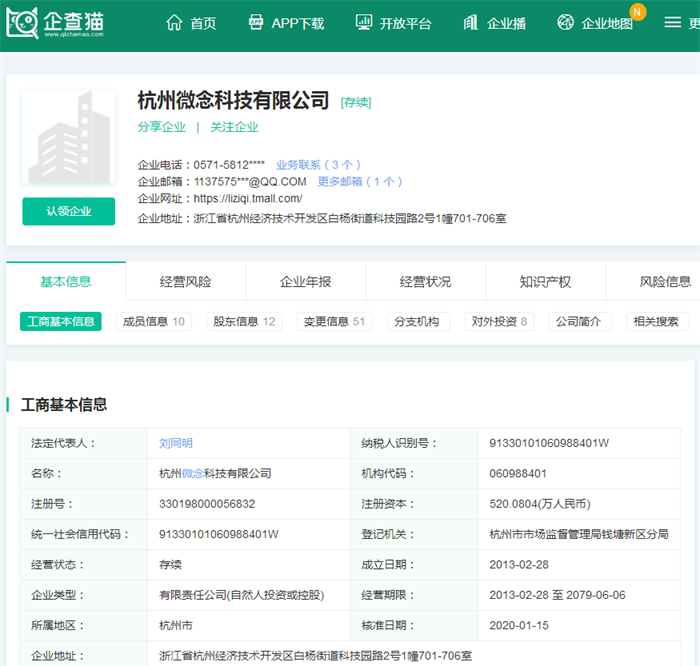Open legal representative 刘同明 link
The width and height of the screenshot is (700, 666).
pyautogui.click(x=176, y=443)
